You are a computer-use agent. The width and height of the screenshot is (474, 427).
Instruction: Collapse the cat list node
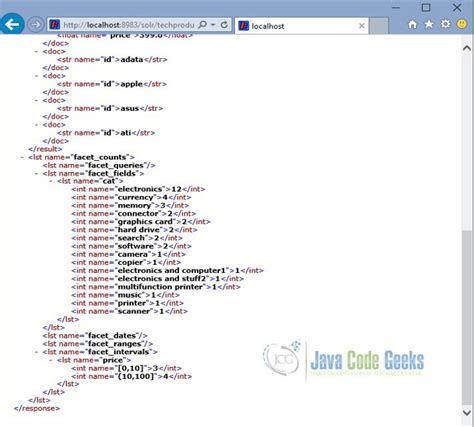[50, 181]
